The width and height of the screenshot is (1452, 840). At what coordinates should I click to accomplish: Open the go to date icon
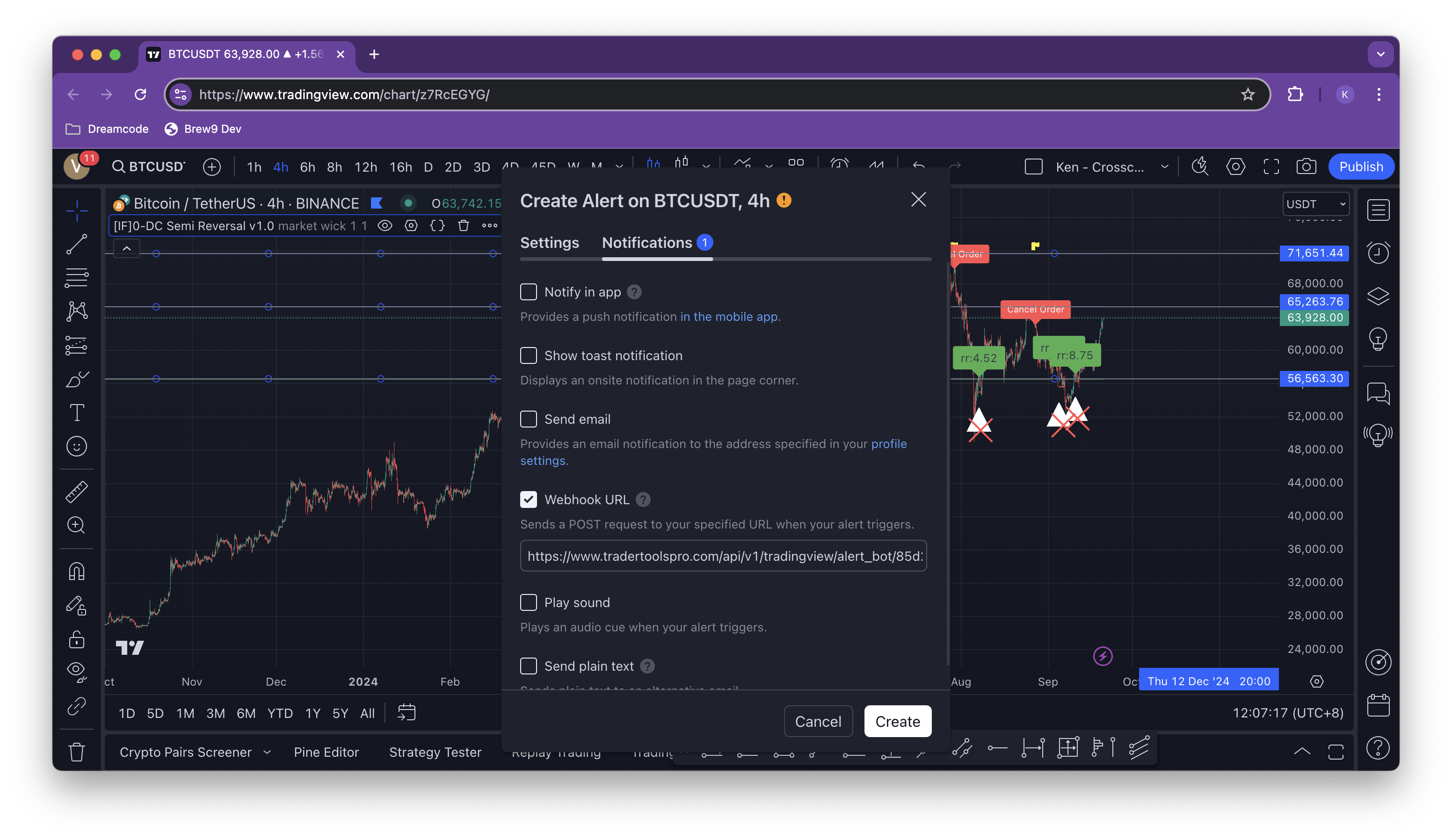(x=406, y=713)
